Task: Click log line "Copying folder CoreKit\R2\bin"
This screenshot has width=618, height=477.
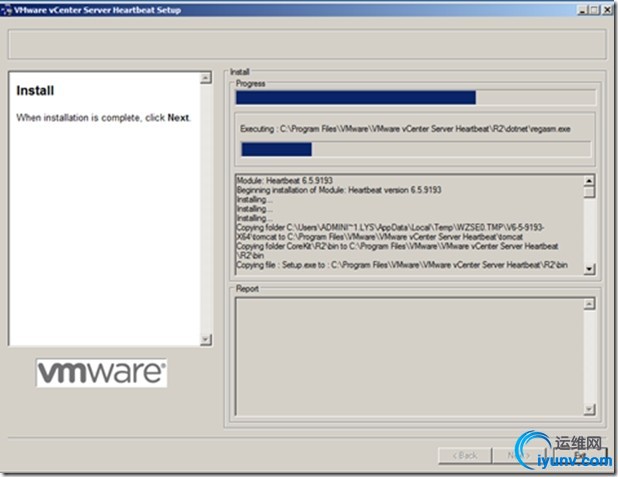Action: click(397, 251)
